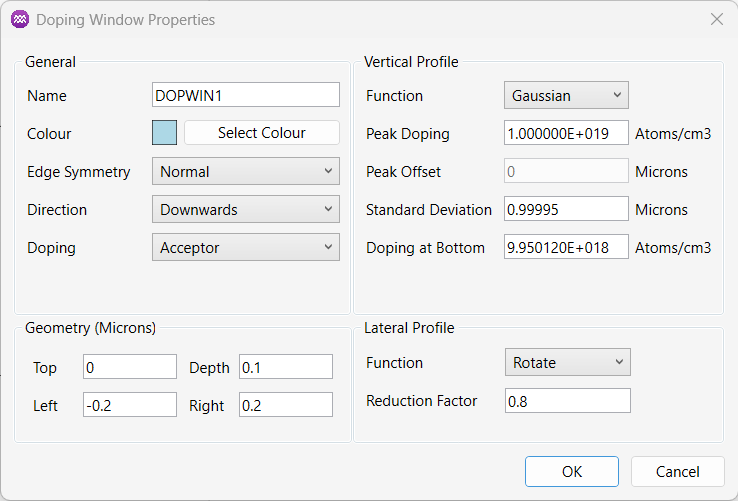Expand the Direction dropdown showing Downwards
Screen dimensions: 738x501
246,210
